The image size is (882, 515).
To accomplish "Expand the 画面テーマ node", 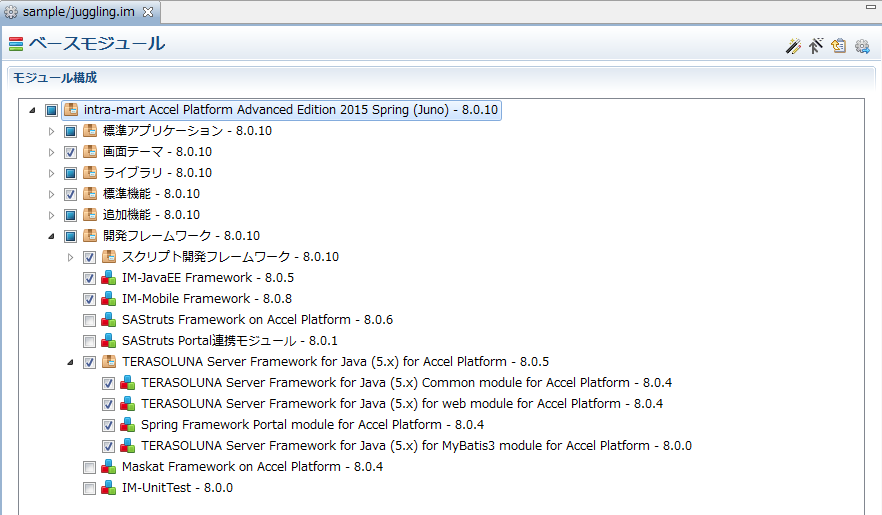I will (x=51, y=152).
